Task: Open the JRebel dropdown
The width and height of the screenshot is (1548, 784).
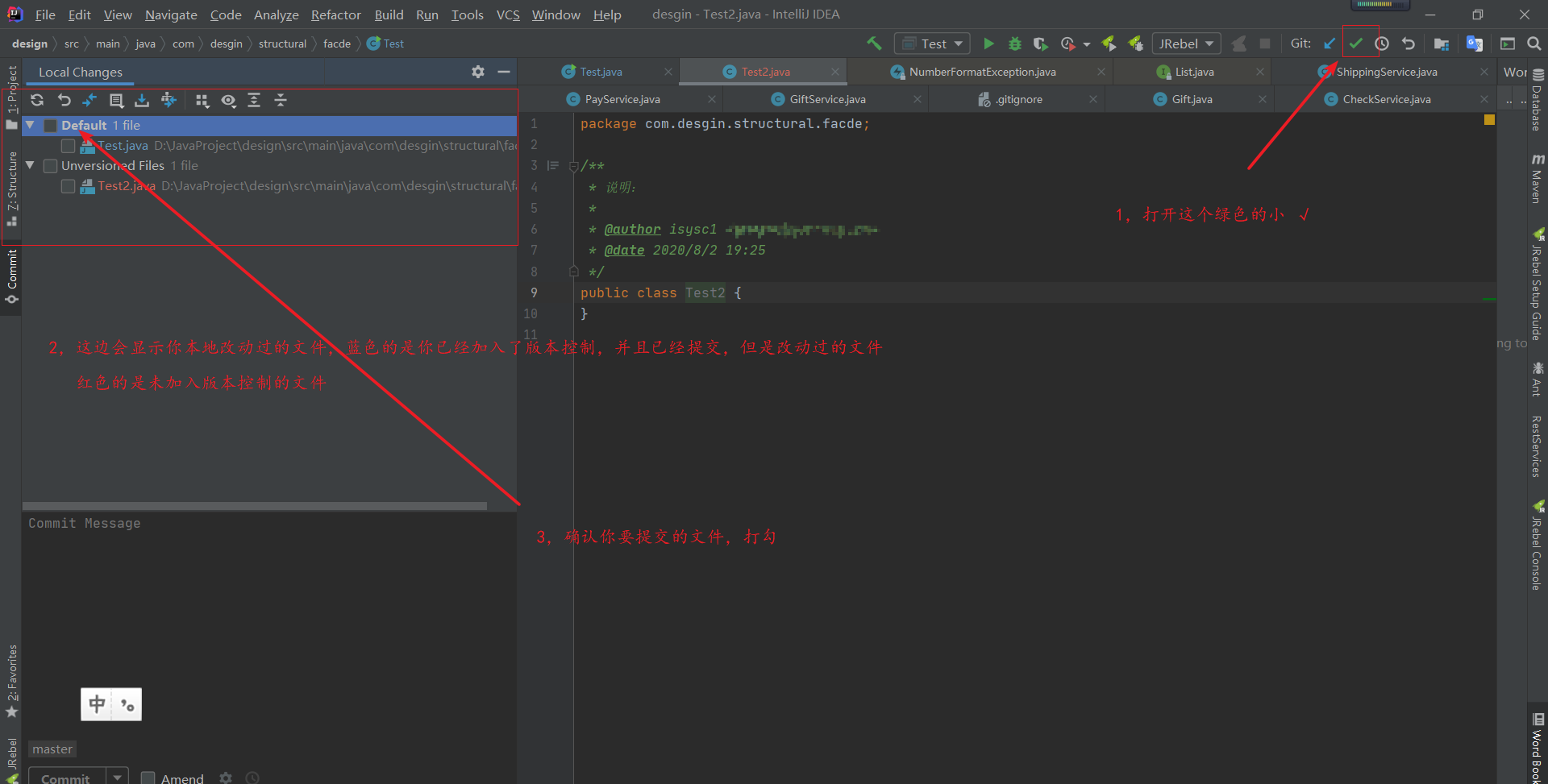Action: [1186, 44]
